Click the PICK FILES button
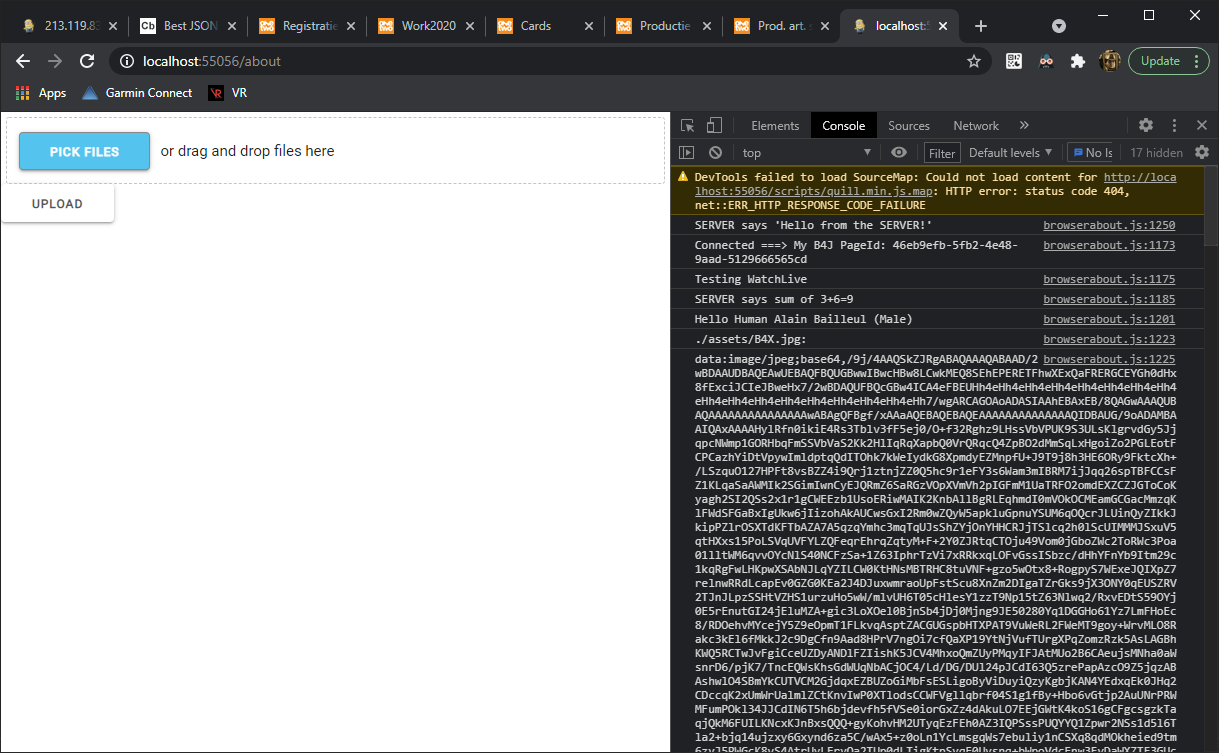This screenshot has height=753, width=1219. pyautogui.click(x=84, y=152)
